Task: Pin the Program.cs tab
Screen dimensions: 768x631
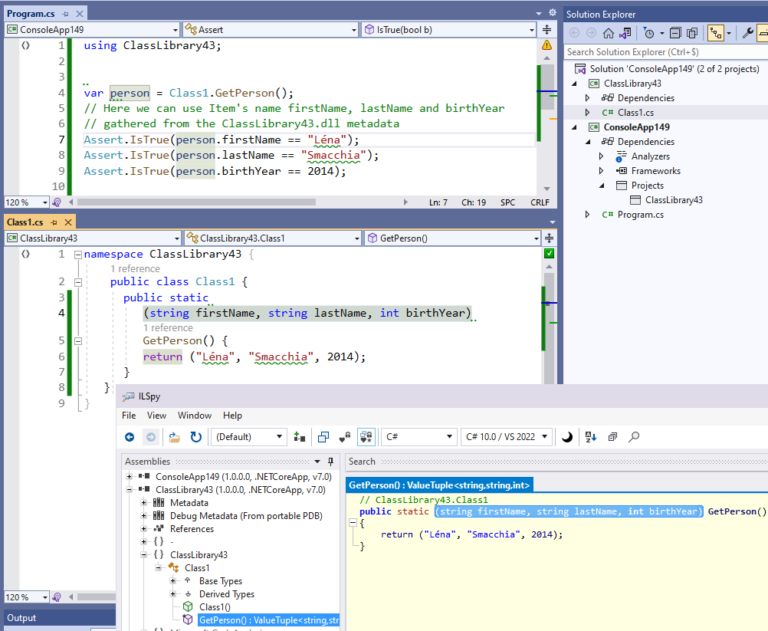Action: 66,14
